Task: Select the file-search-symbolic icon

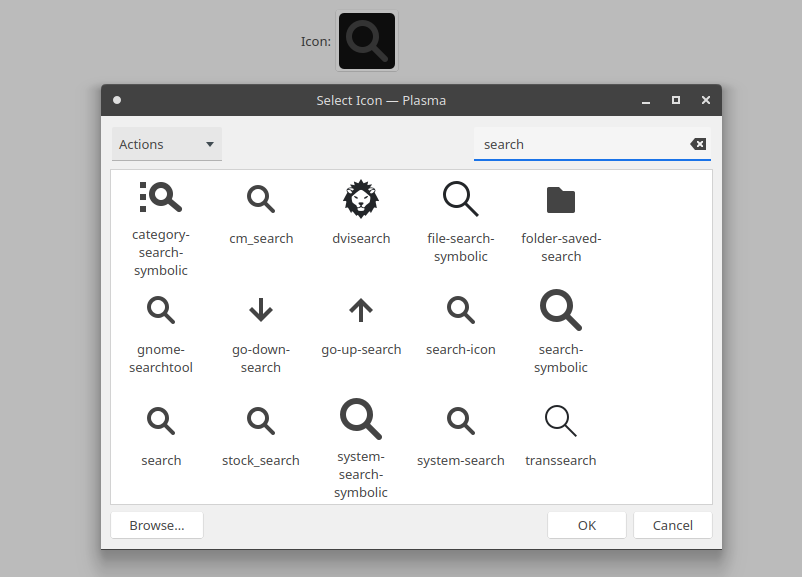Action: [x=461, y=200]
